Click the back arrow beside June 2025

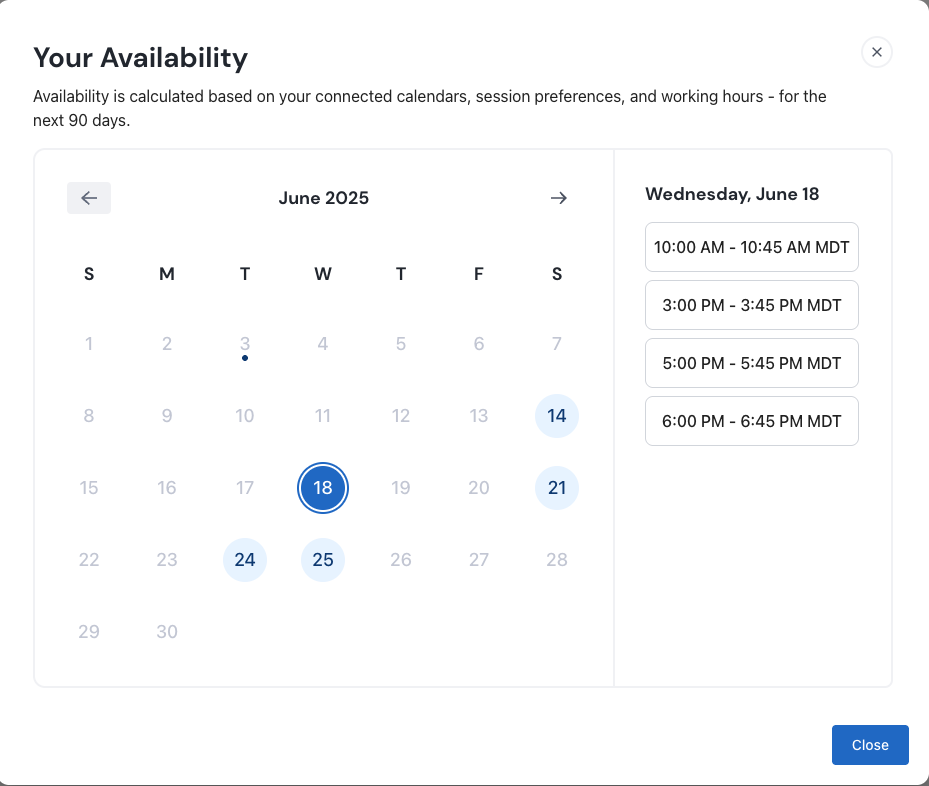tap(89, 197)
